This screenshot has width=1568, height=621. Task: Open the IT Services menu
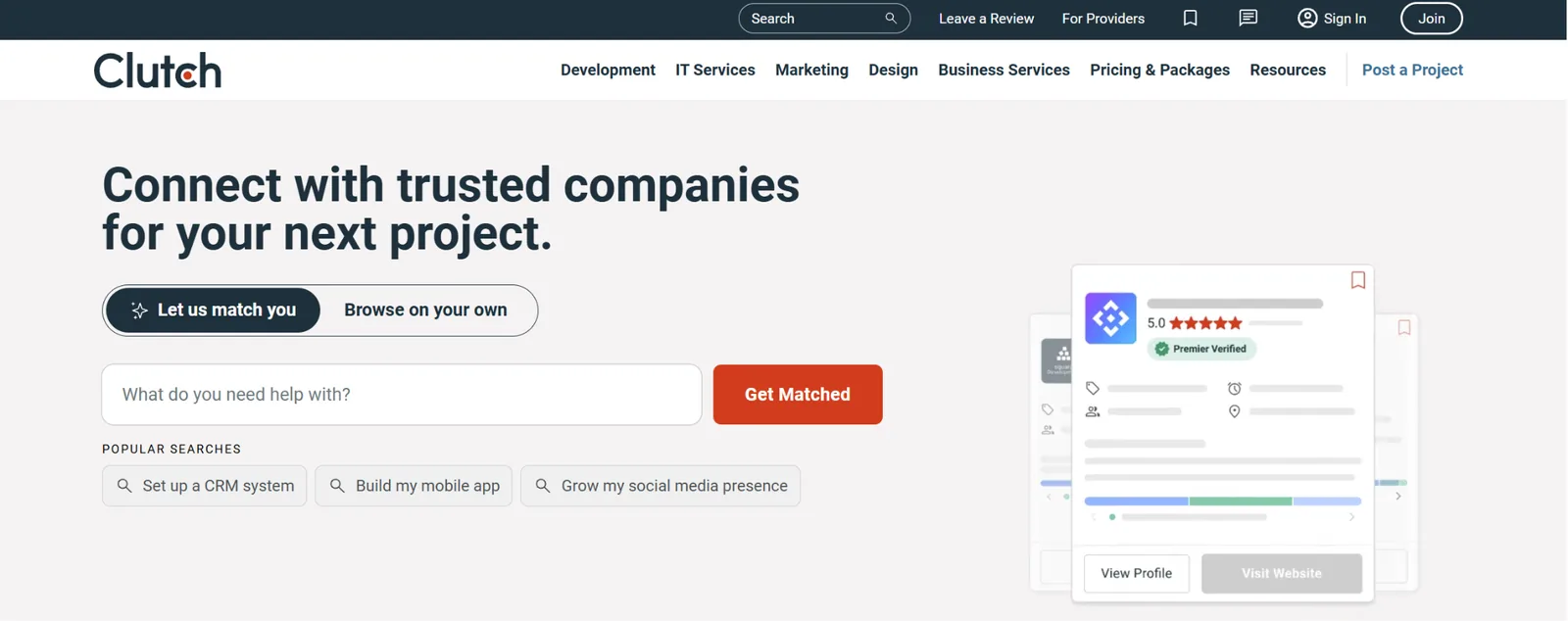pyautogui.click(x=715, y=71)
